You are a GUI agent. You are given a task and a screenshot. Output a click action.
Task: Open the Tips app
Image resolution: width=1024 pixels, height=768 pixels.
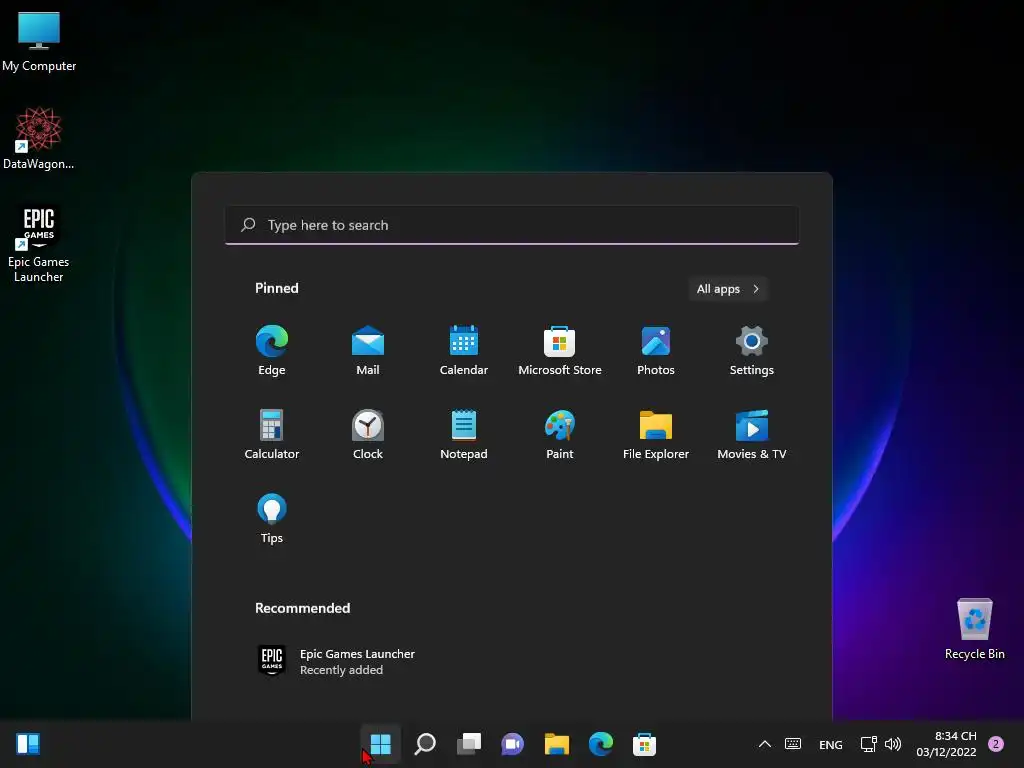tap(272, 519)
